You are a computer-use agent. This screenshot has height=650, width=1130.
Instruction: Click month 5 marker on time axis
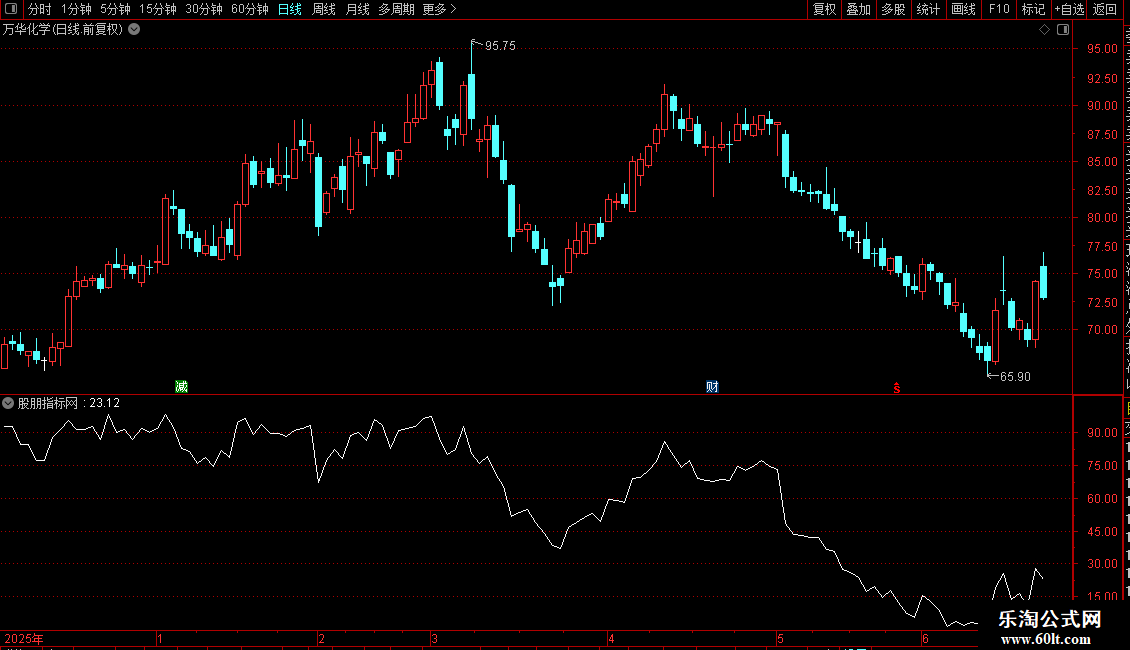780,638
